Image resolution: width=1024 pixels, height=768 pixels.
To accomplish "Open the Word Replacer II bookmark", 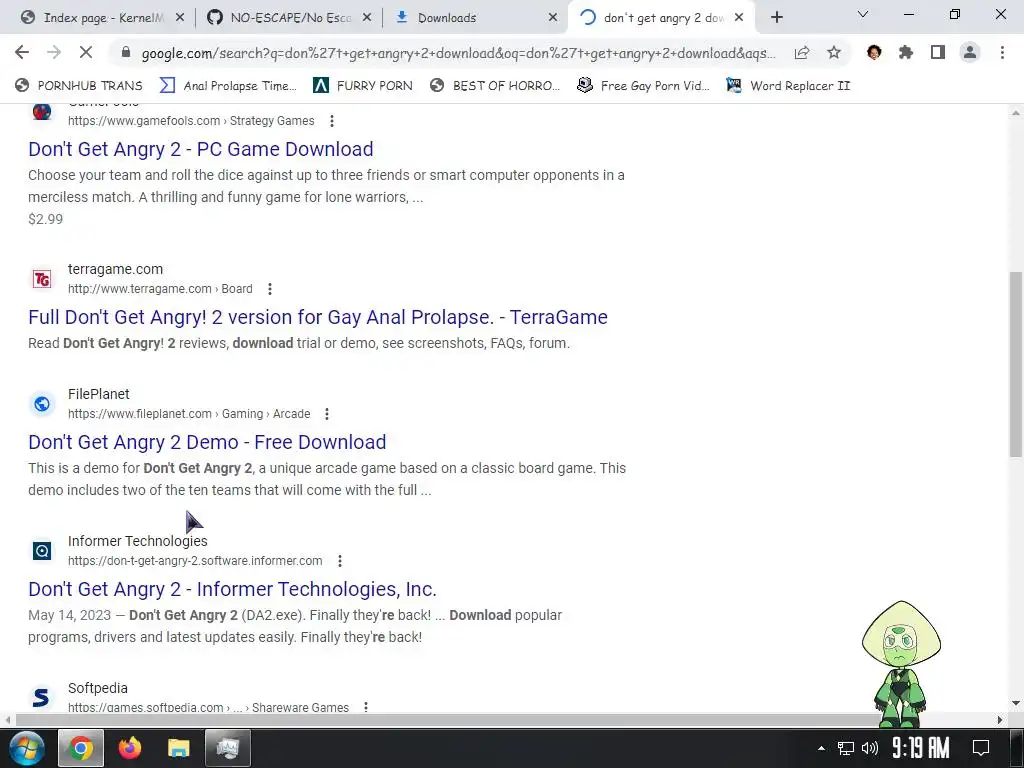I will 788,86.
